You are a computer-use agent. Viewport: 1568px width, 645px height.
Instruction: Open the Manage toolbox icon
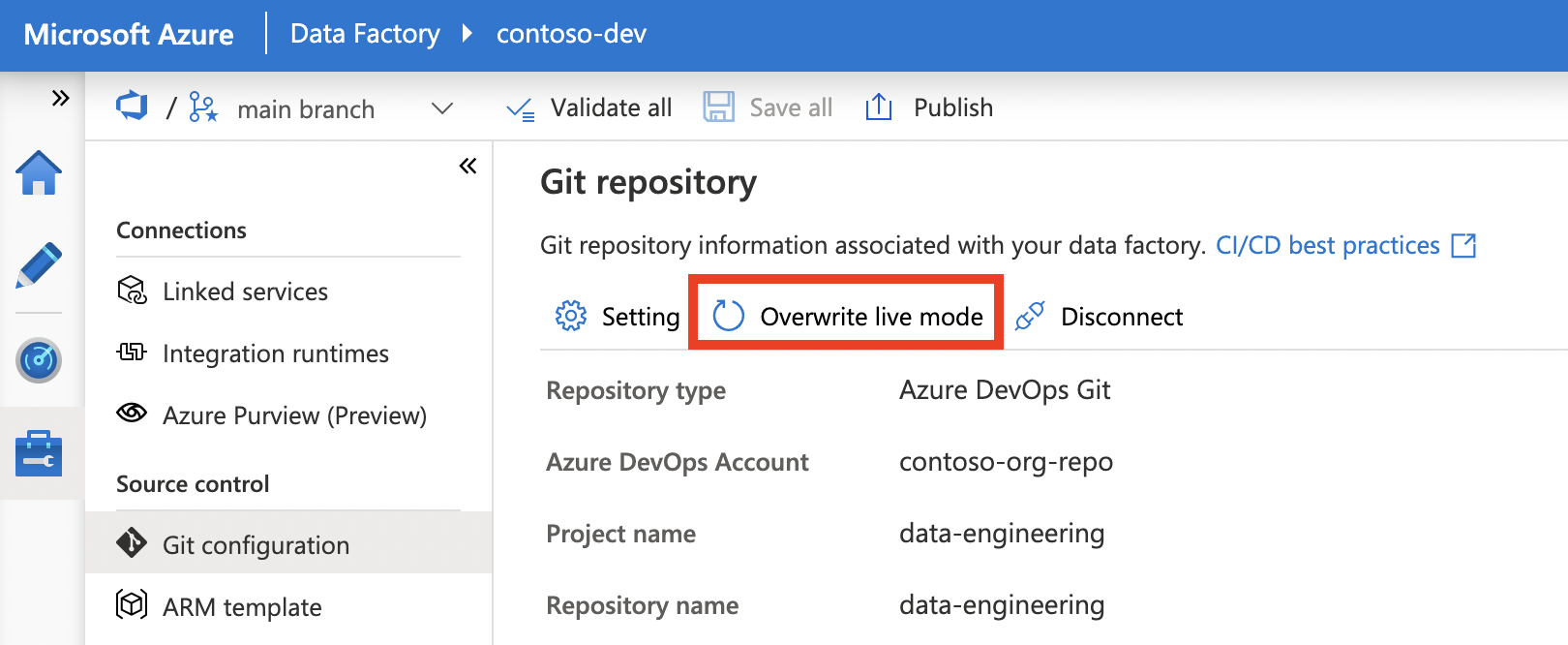coord(39,453)
